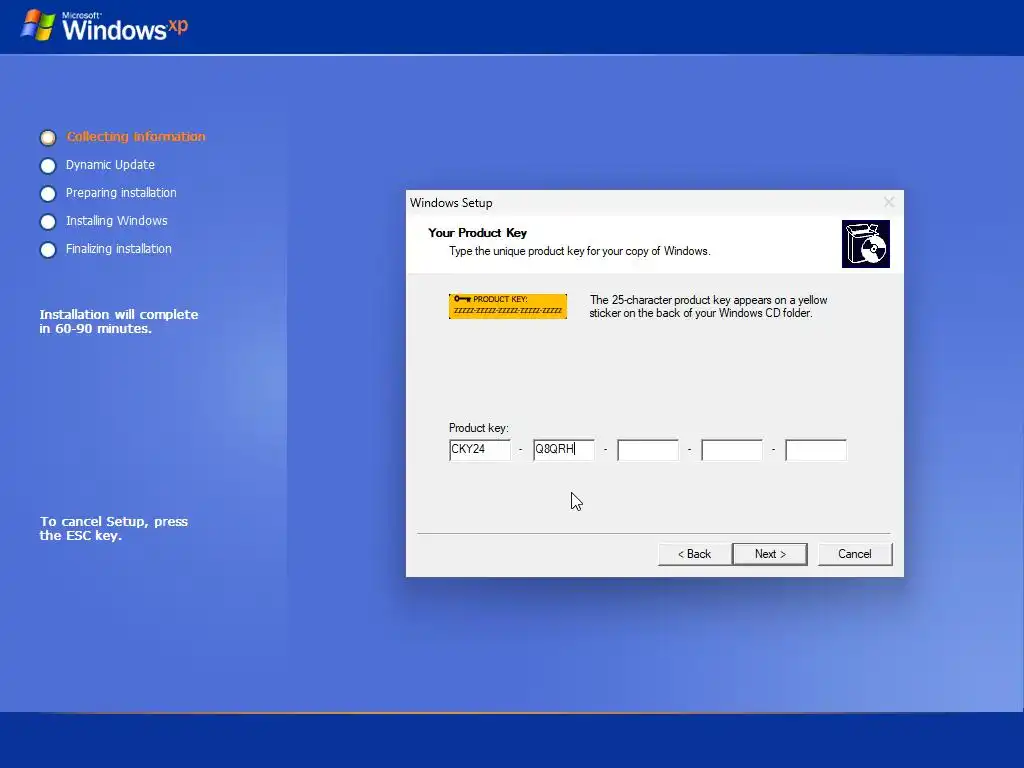The height and width of the screenshot is (768, 1024).
Task: Click the 'Windows Setup' title bar text
Action: click(451, 202)
